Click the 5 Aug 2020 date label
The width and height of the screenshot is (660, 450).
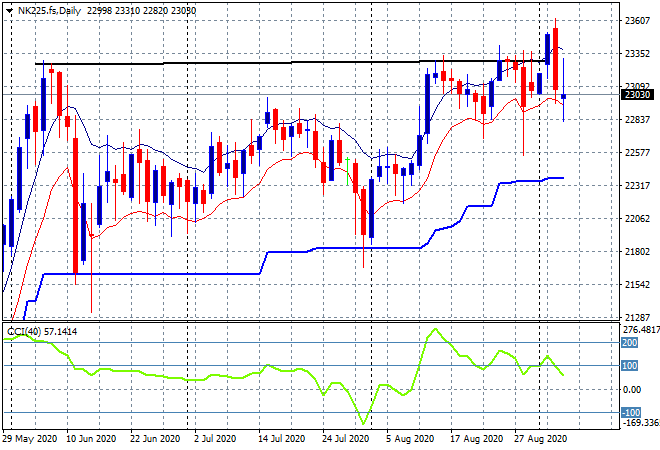(410, 439)
